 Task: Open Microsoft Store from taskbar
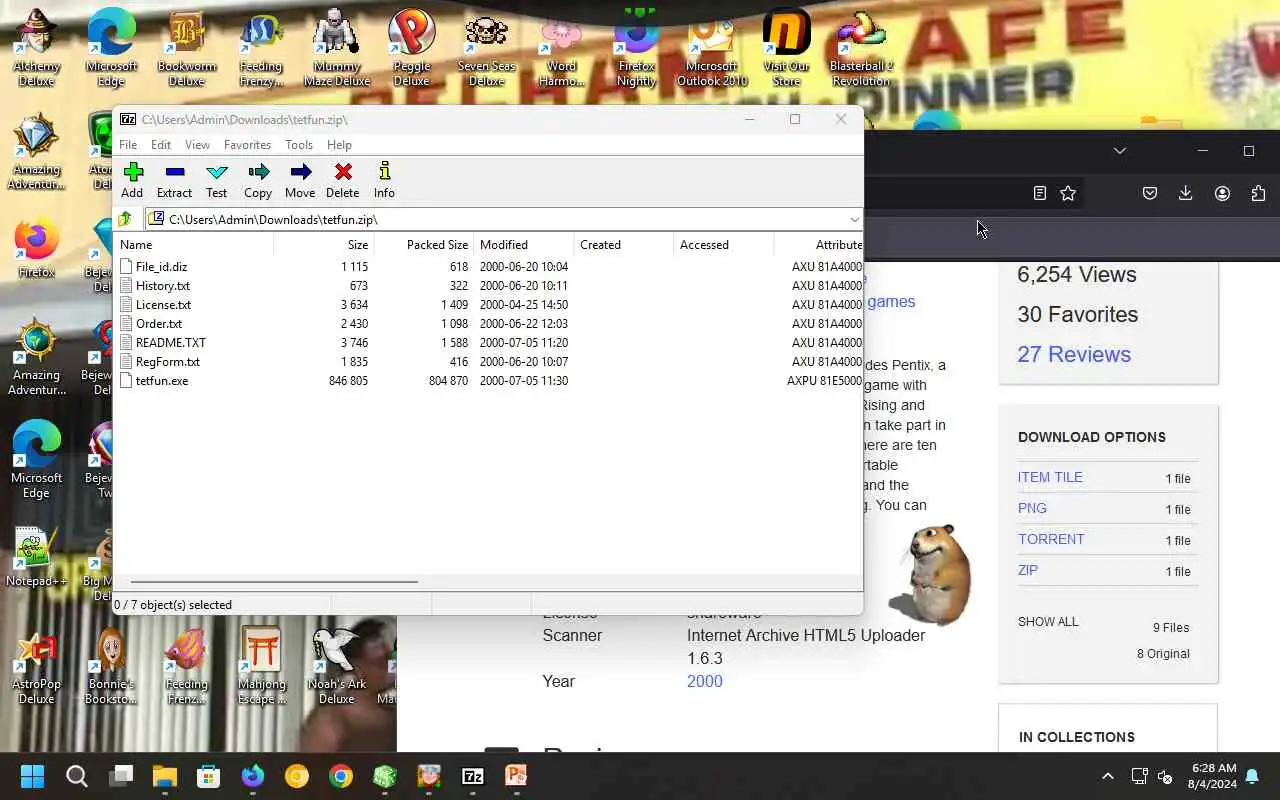(x=208, y=776)
